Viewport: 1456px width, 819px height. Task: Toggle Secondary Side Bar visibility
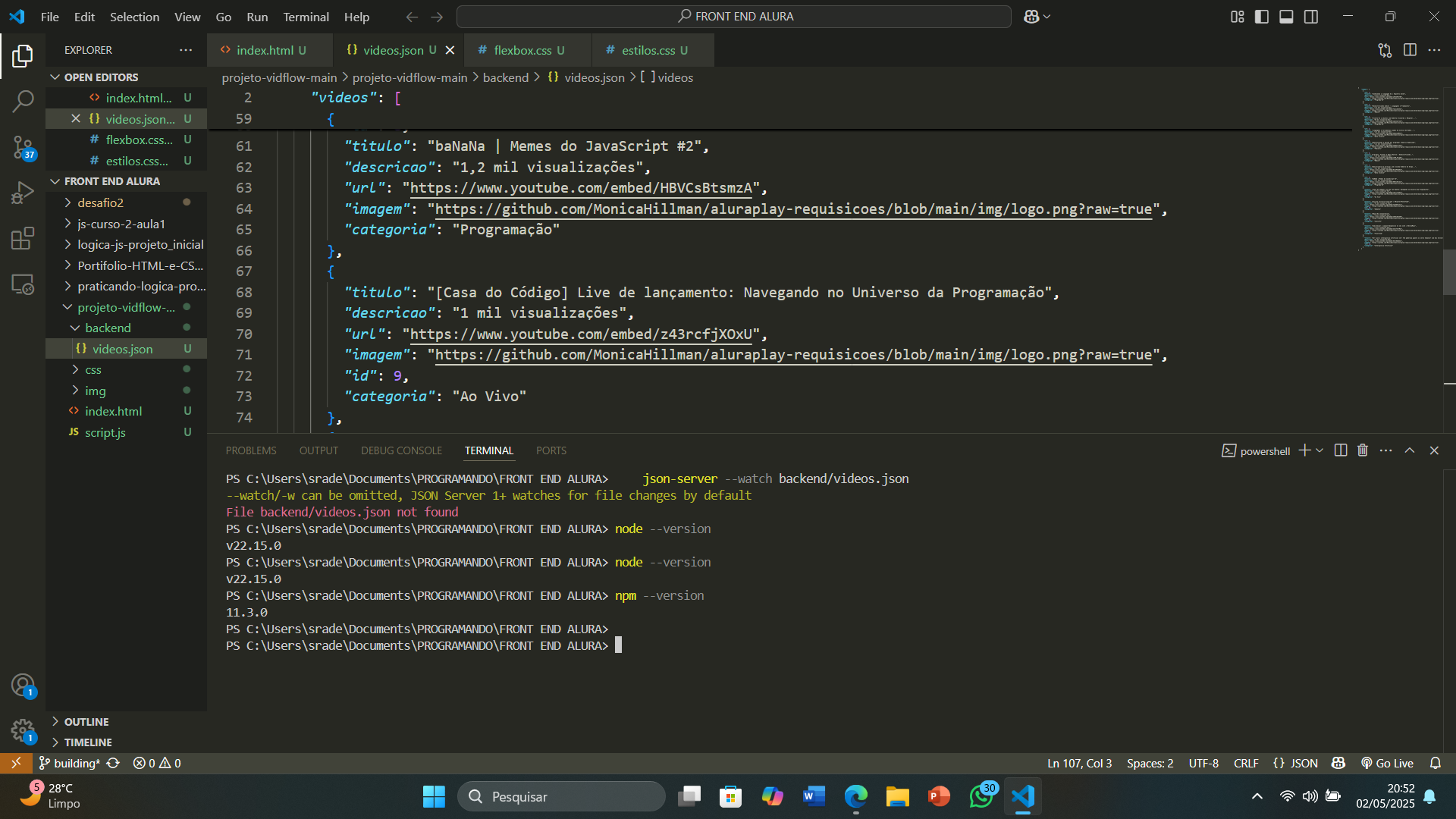tap(1311, 17)
